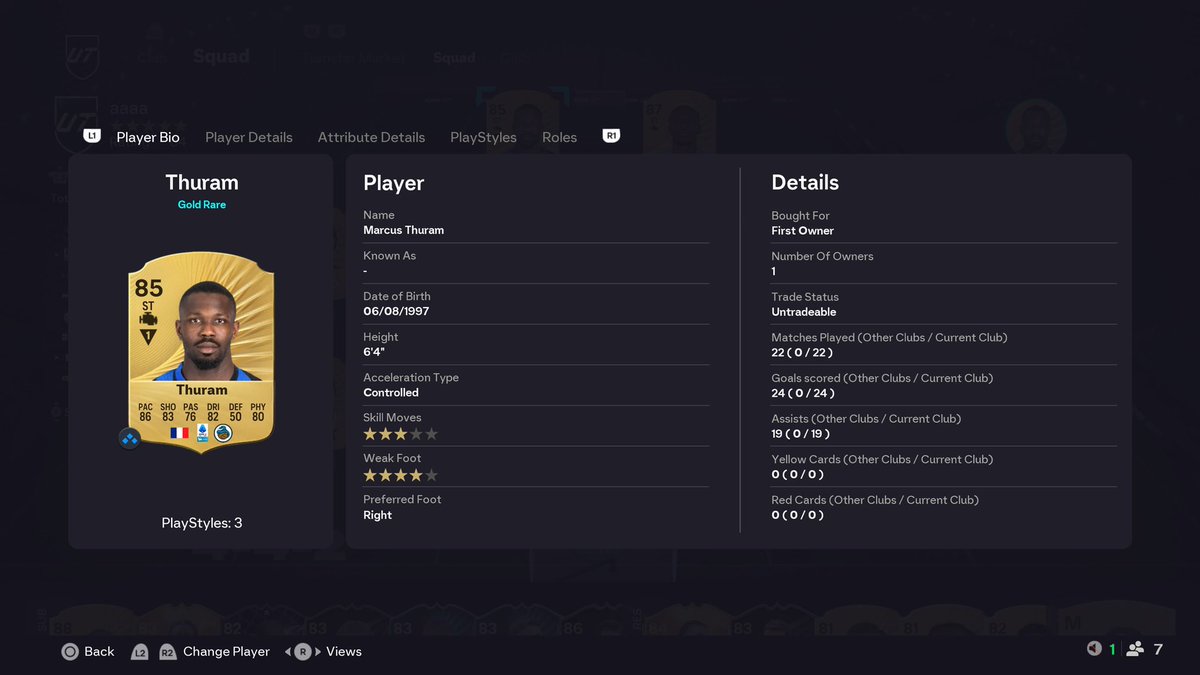Click the France flag on the card
The image size is (1200, 675).
(x=180, y=433)
